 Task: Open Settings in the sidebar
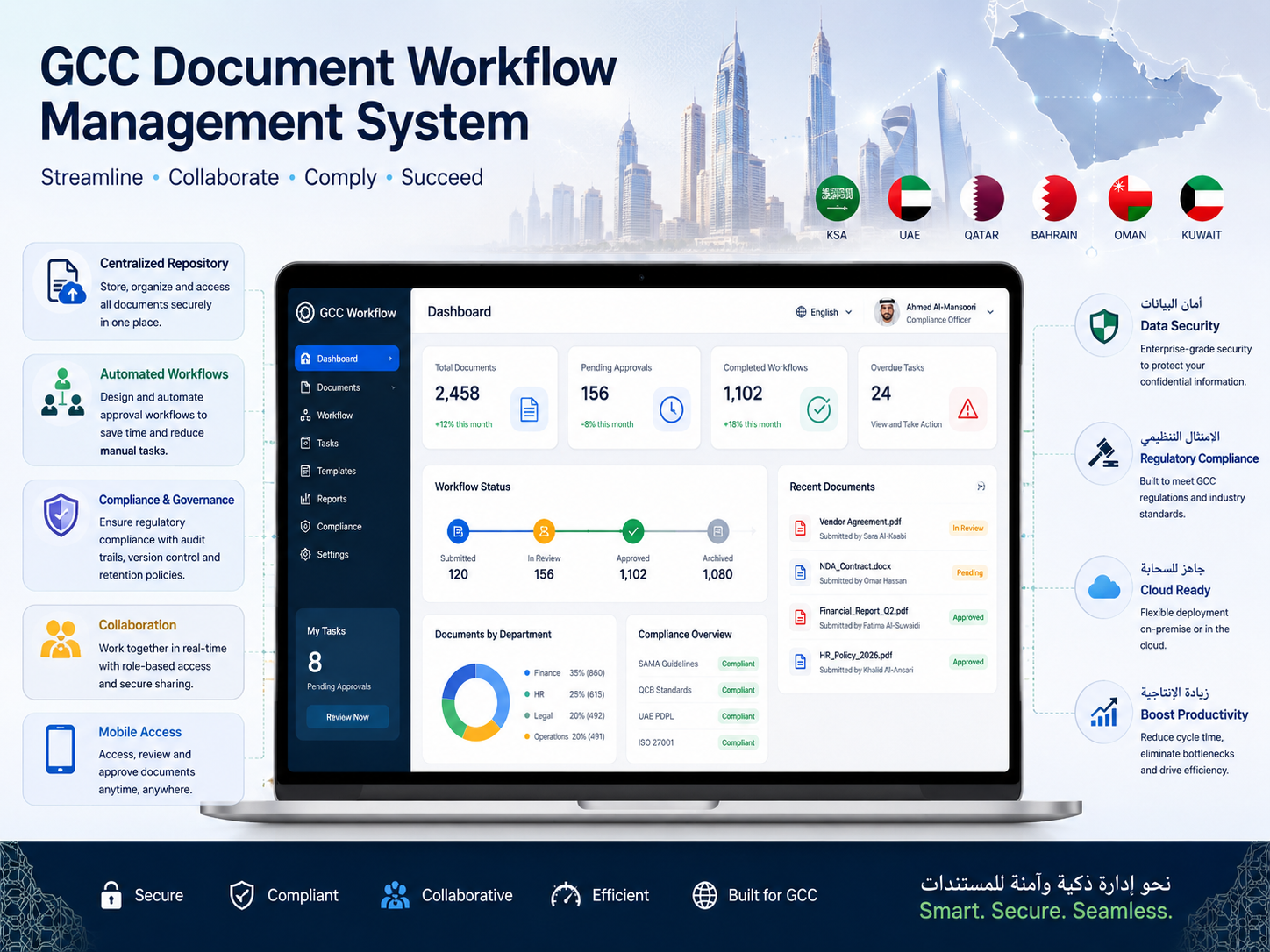click(x=346, y=555)
